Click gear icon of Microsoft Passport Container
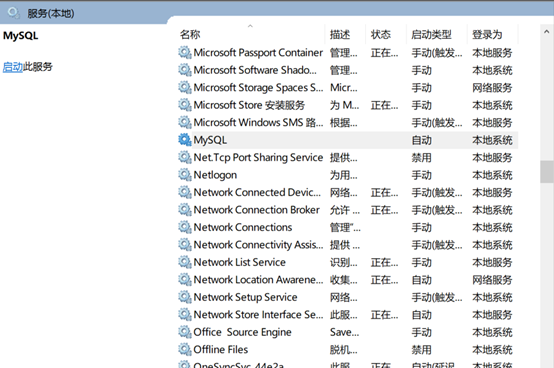The image size is (554, 368). (x=184, y=53)
